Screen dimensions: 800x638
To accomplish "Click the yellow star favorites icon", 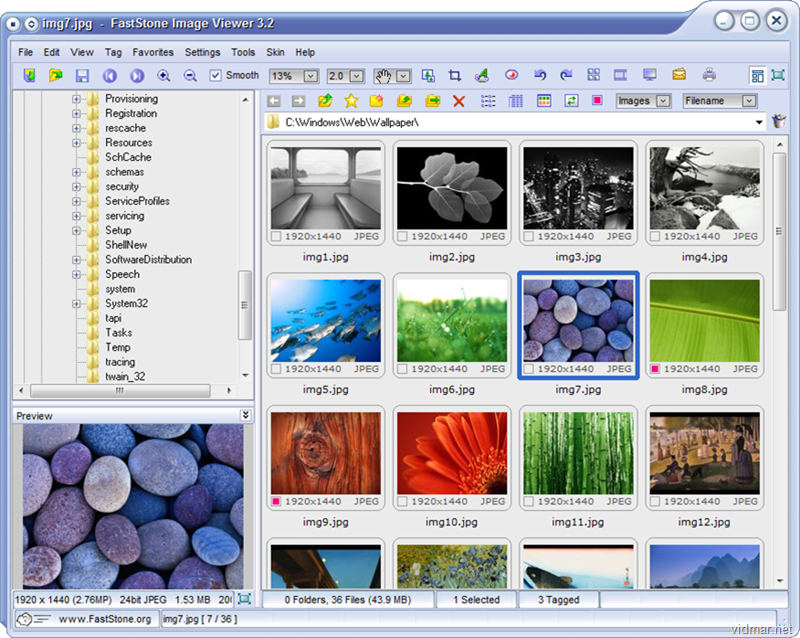I will (x=351, y=101).
